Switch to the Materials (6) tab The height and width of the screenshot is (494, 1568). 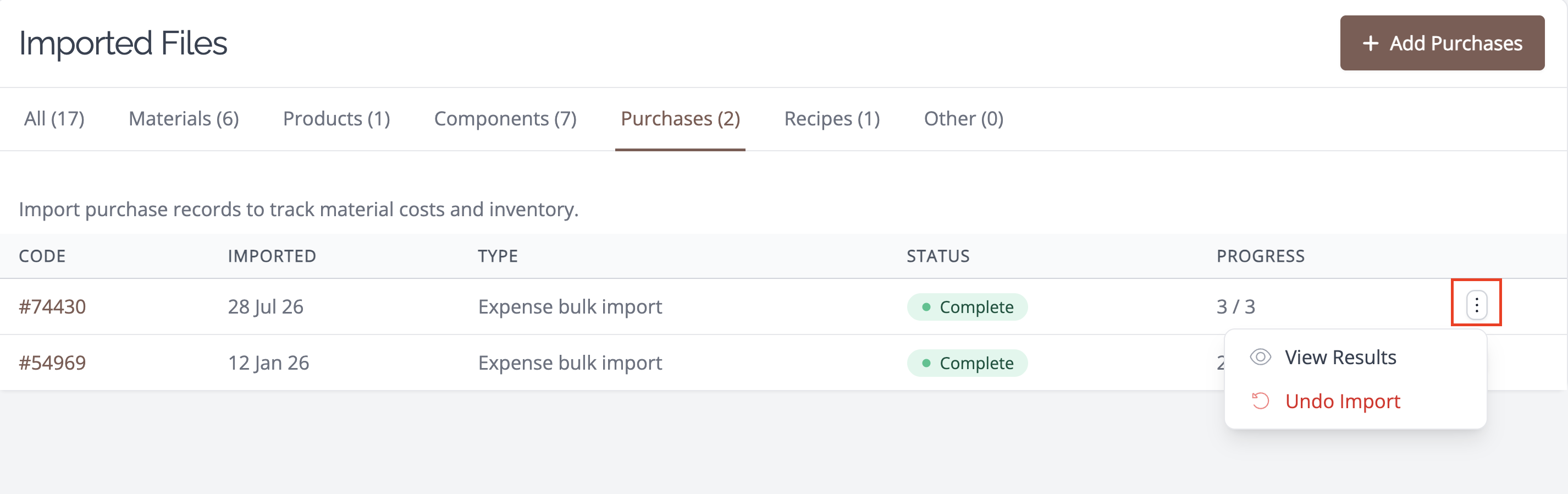pyautogui.click(x=184, y=119)
